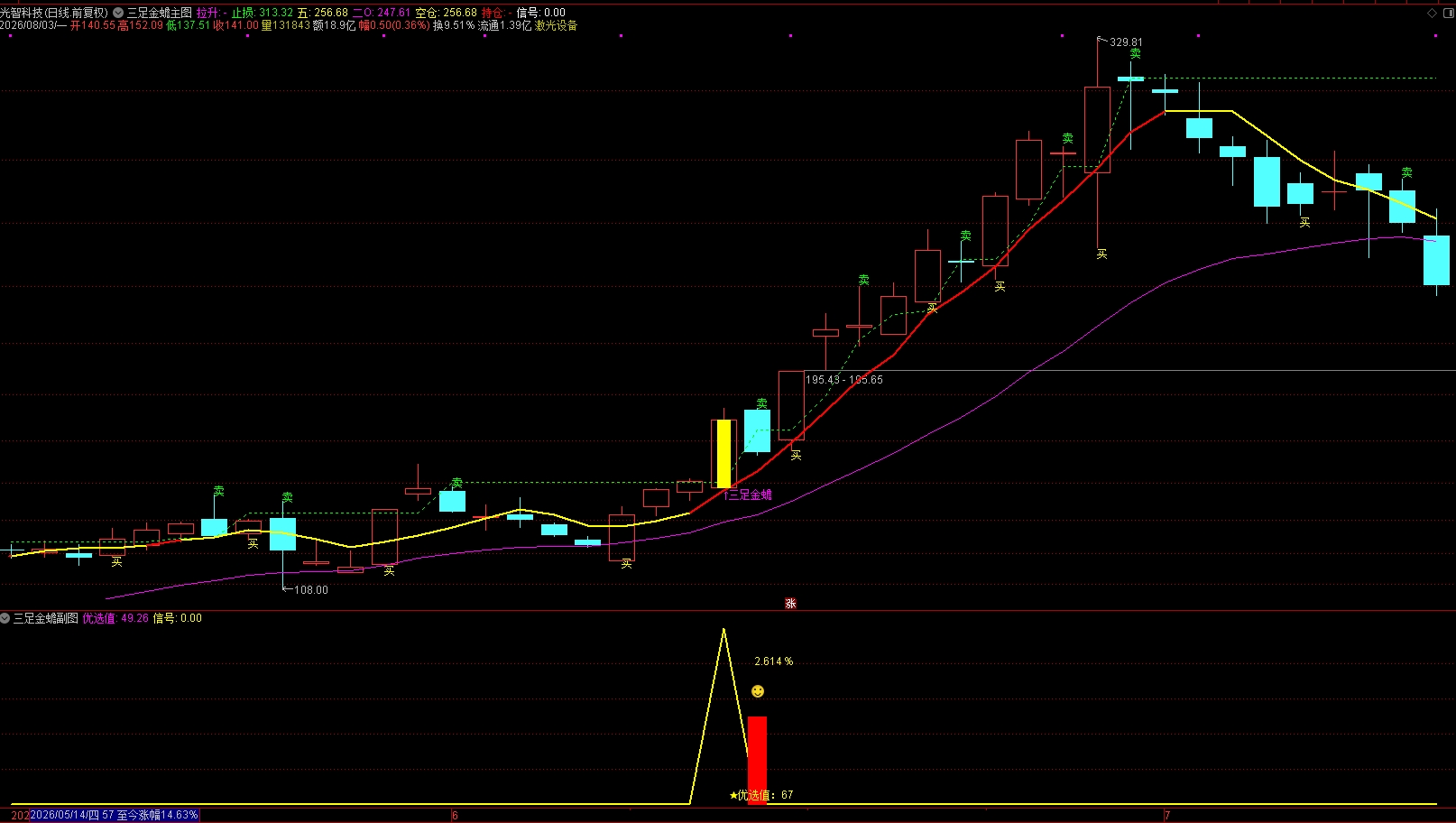Click the magenta 三足金蟾 signal label
Viewport: 1456px width, 823px height.
748,495
